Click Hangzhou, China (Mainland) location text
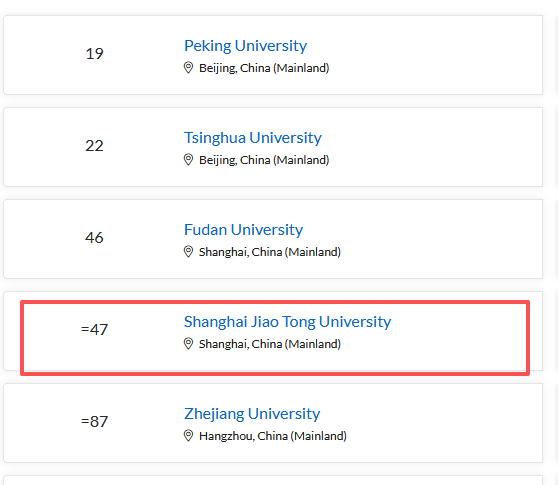The width and height of the screenshot is (558, 485). coord(273,436)
